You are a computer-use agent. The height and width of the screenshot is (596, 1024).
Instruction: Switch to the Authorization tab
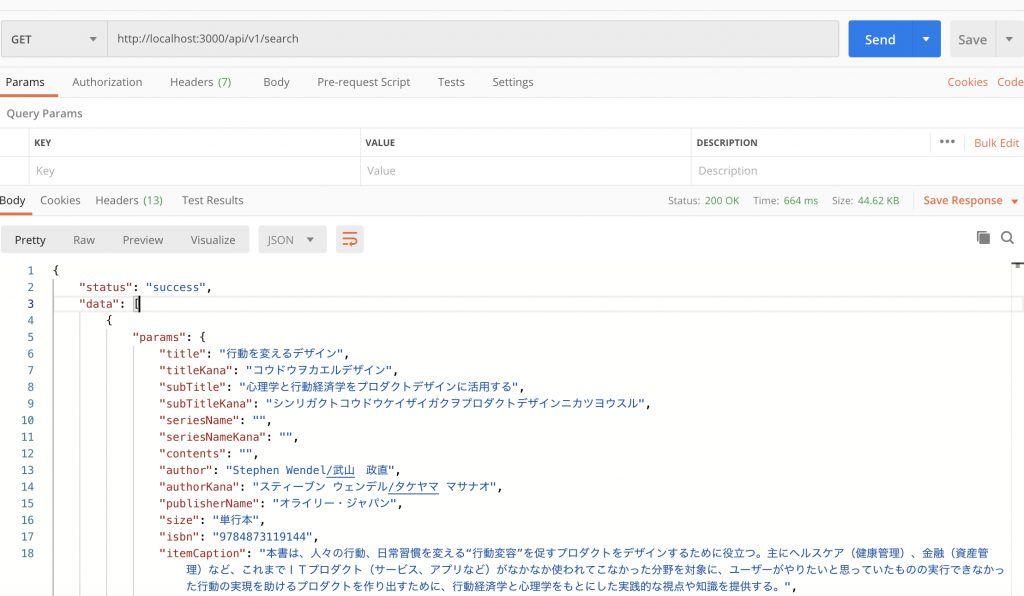click(107, 82)
